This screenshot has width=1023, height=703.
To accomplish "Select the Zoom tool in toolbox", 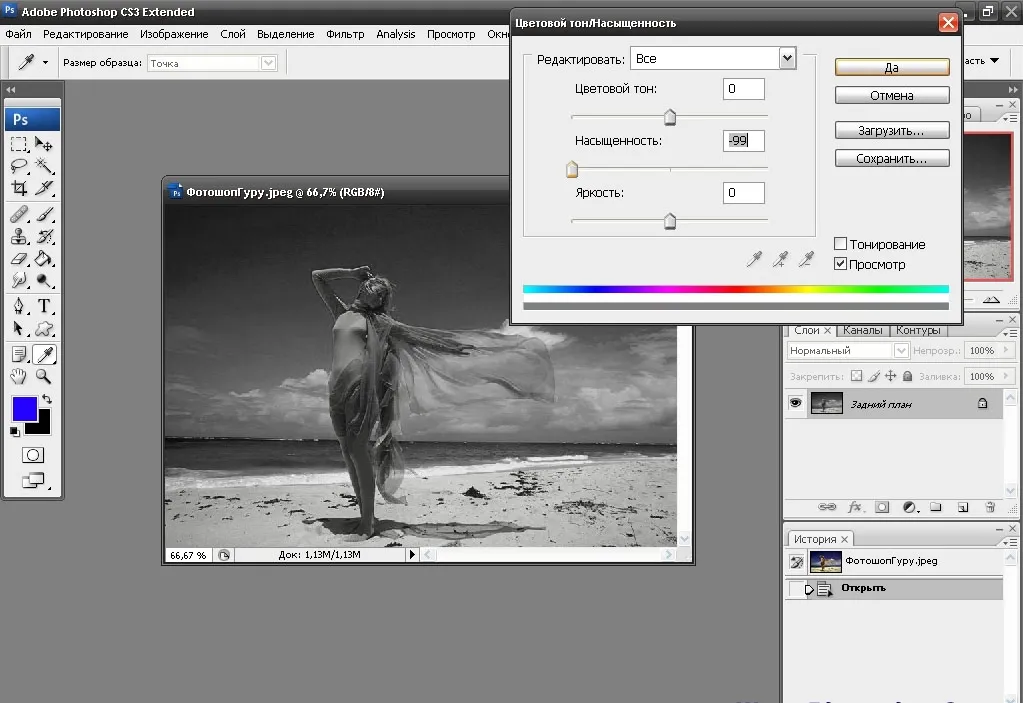I will pyautogui.click(x=44, y=376).
